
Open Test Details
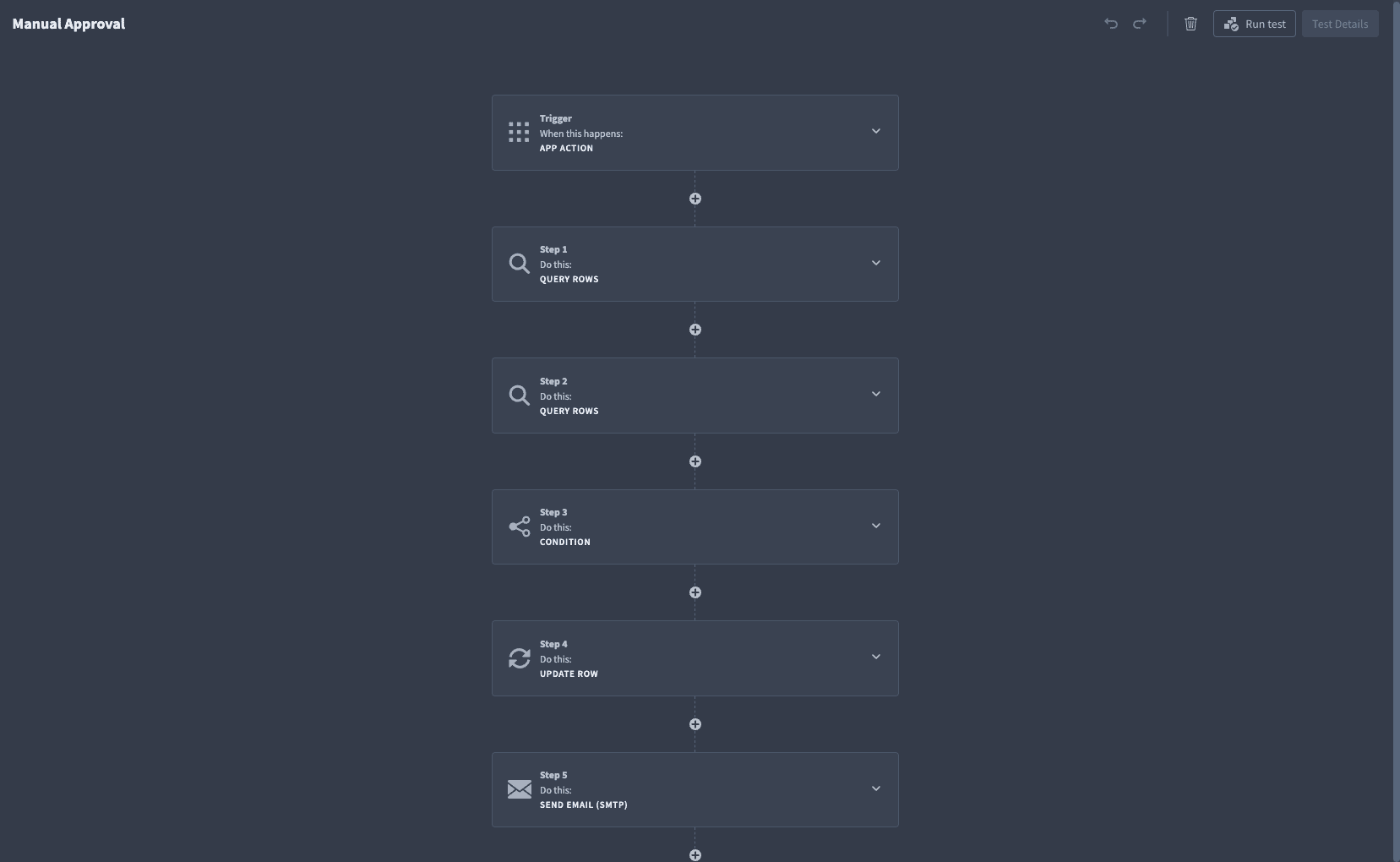click(1340, 24)
